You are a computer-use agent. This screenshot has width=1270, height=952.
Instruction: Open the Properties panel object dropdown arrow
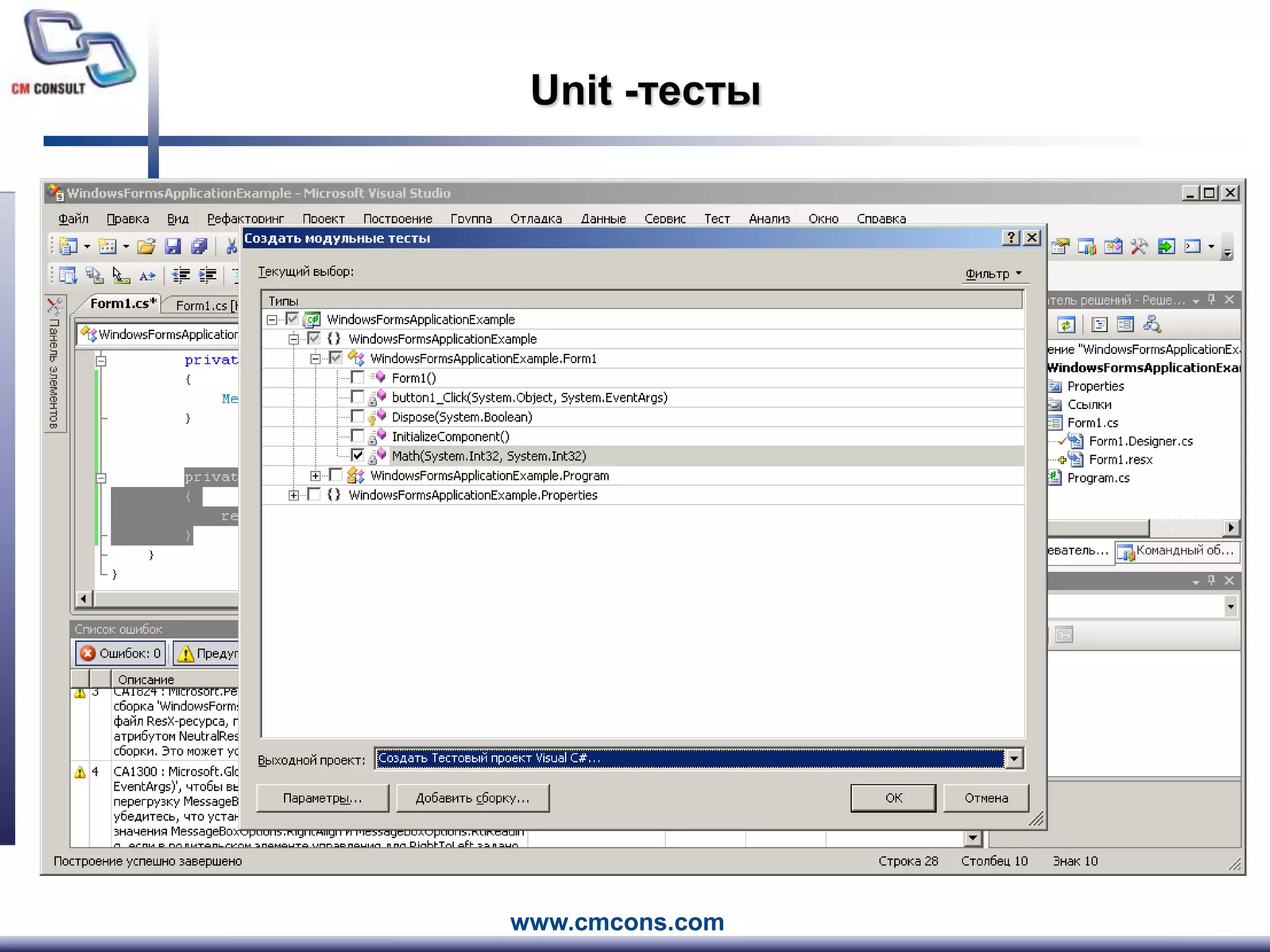tap(1230, 606)
